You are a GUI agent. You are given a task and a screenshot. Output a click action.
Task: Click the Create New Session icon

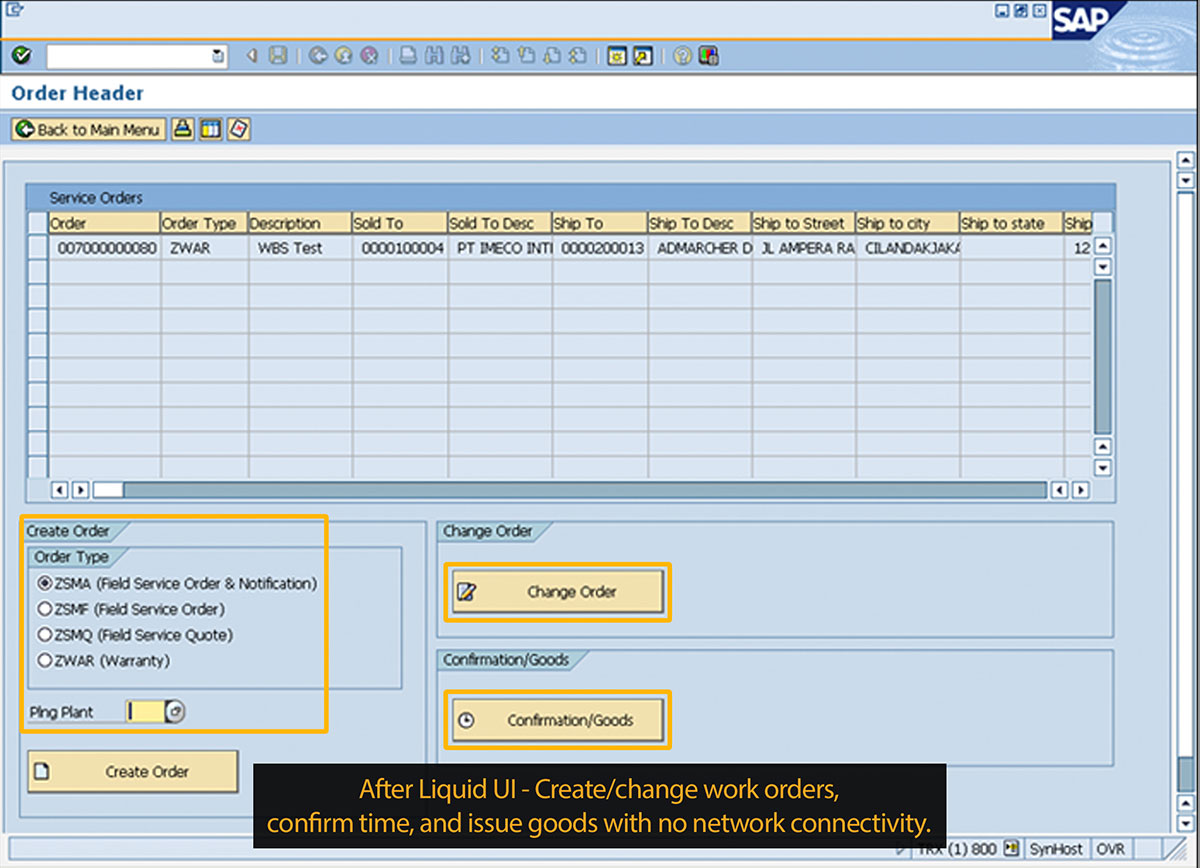618,56
